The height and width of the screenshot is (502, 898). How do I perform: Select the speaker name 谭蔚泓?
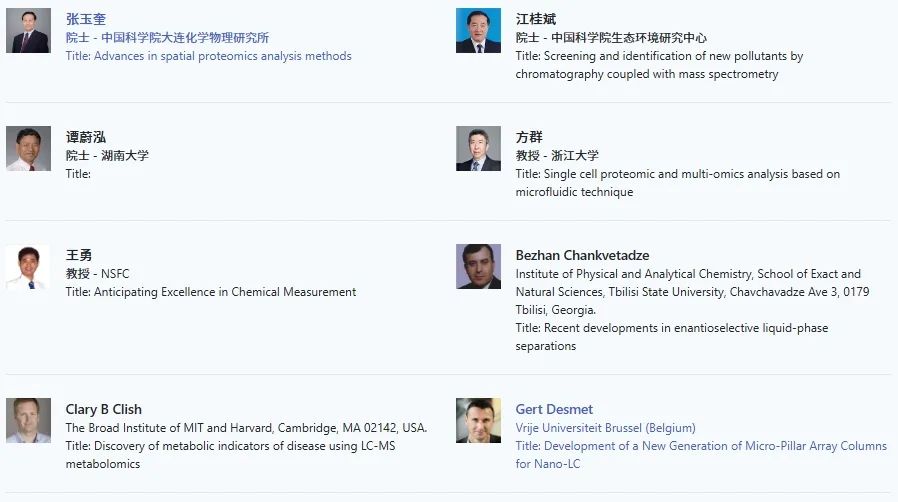(86, 137)
